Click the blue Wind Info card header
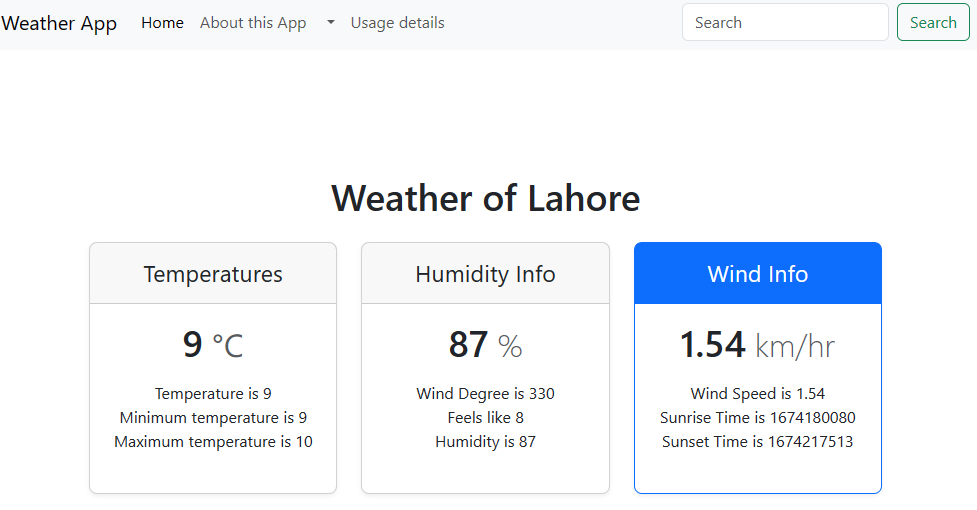 [757, 274]
